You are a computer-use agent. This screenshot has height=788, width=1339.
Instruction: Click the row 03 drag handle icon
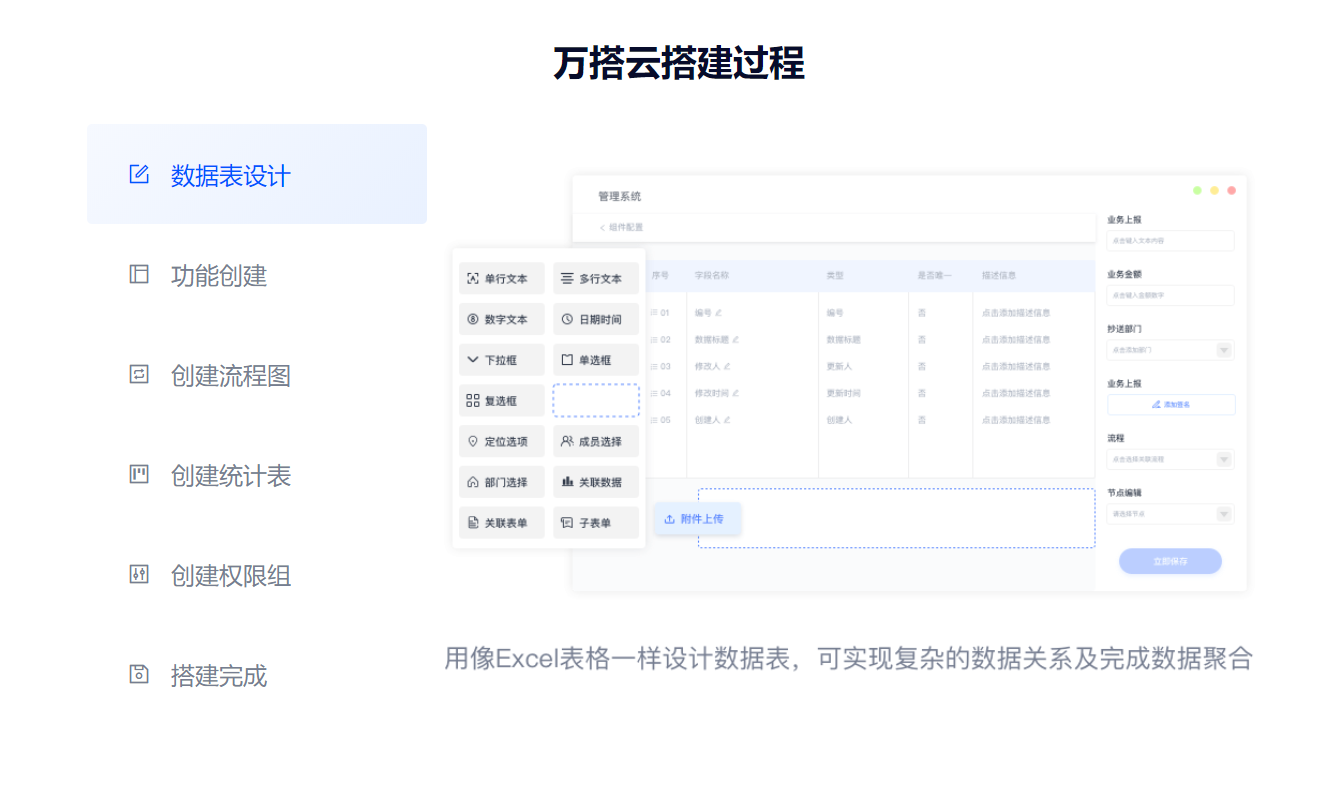pyautogui.click(x=654, y=366)
